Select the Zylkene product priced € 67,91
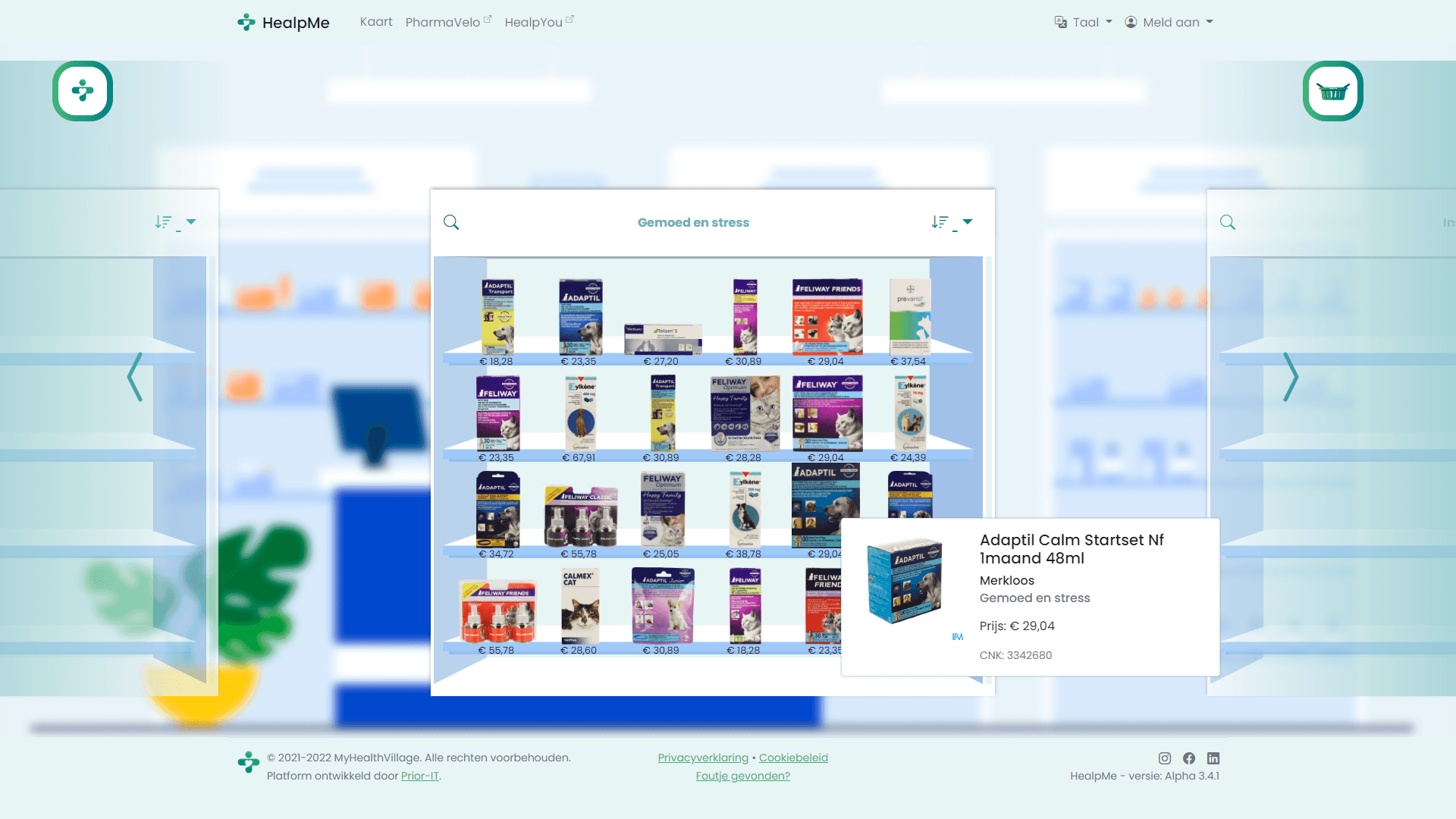Screen dimensions: 1456x819 [580, 413]
